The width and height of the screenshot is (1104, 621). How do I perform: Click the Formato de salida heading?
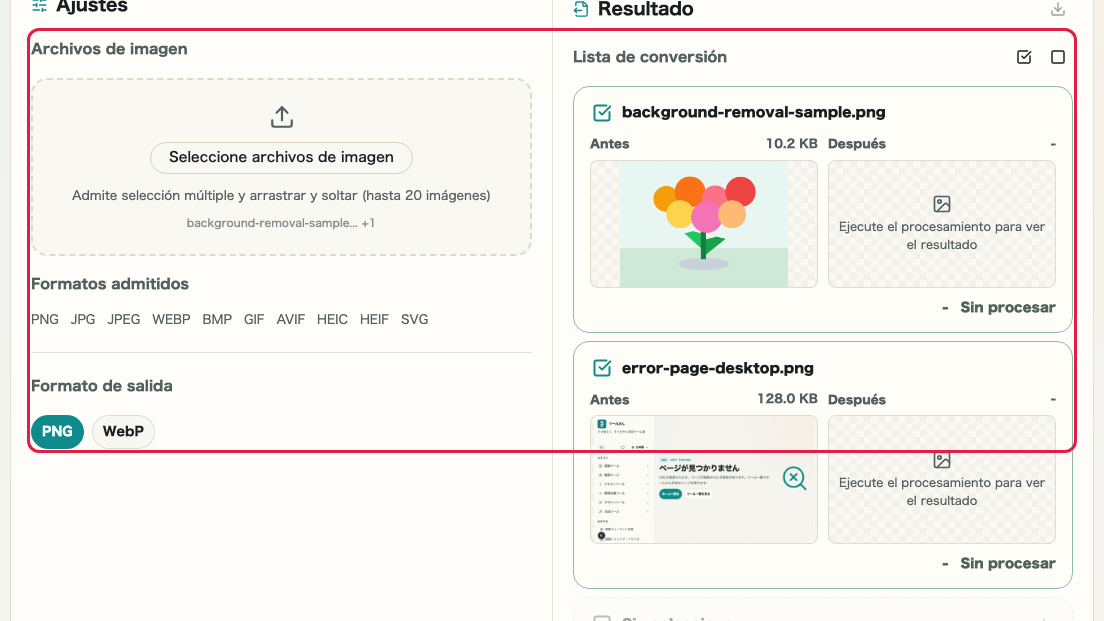[101, 386]
